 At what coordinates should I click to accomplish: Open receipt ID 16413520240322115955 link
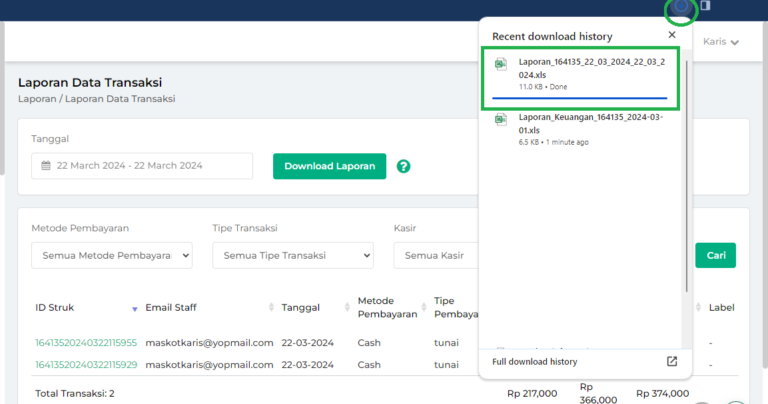[84, 342]
